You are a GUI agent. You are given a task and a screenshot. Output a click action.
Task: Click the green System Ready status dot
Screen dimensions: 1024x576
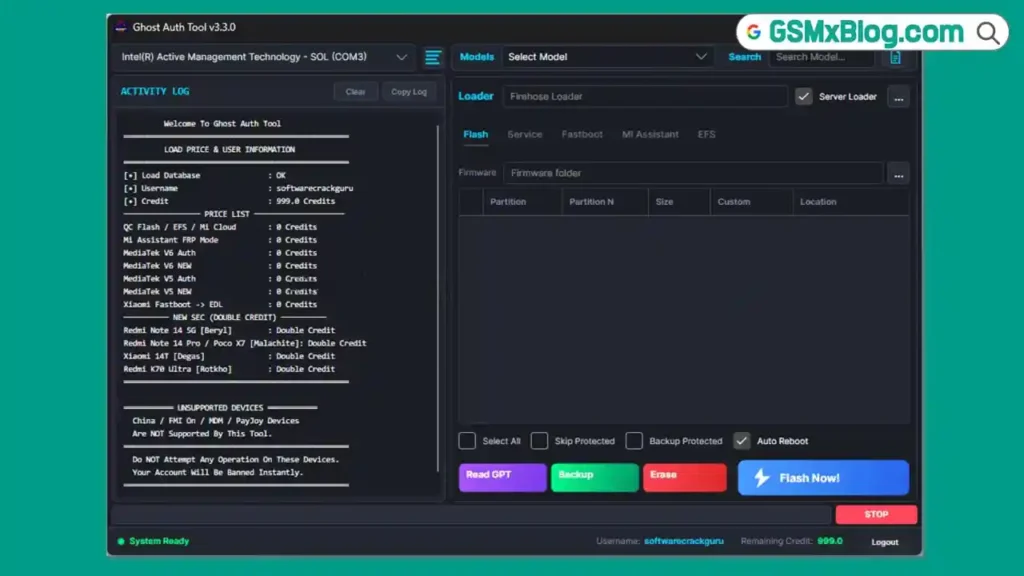[x=121, y=541]
